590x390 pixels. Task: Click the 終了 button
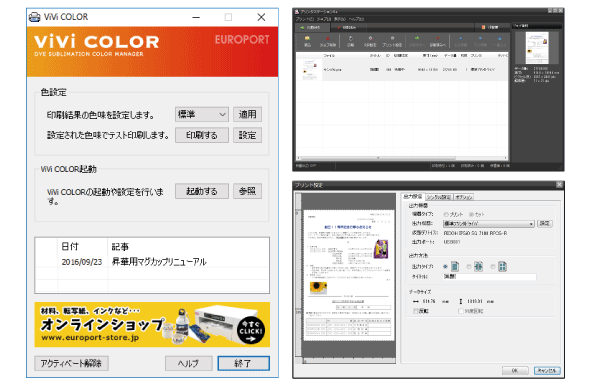243,363
